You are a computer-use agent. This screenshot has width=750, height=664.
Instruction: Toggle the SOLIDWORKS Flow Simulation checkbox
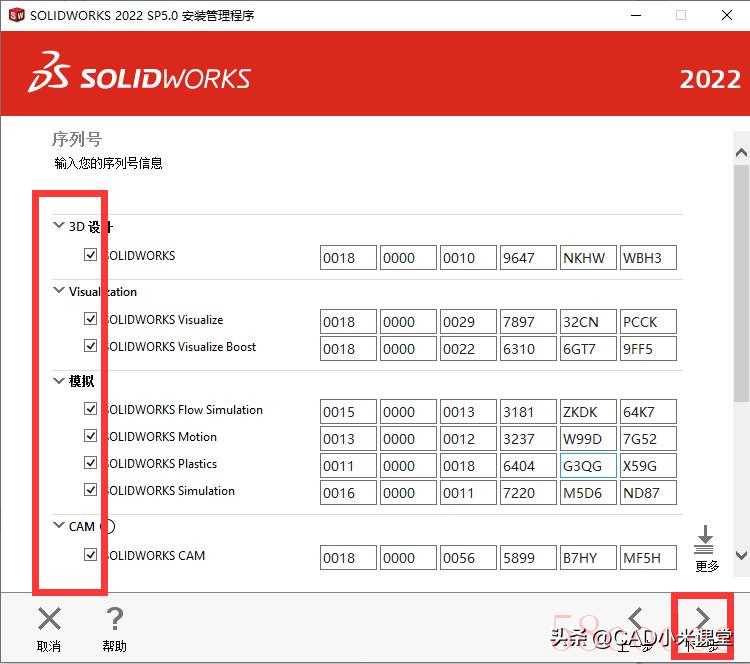coord(91,409)
